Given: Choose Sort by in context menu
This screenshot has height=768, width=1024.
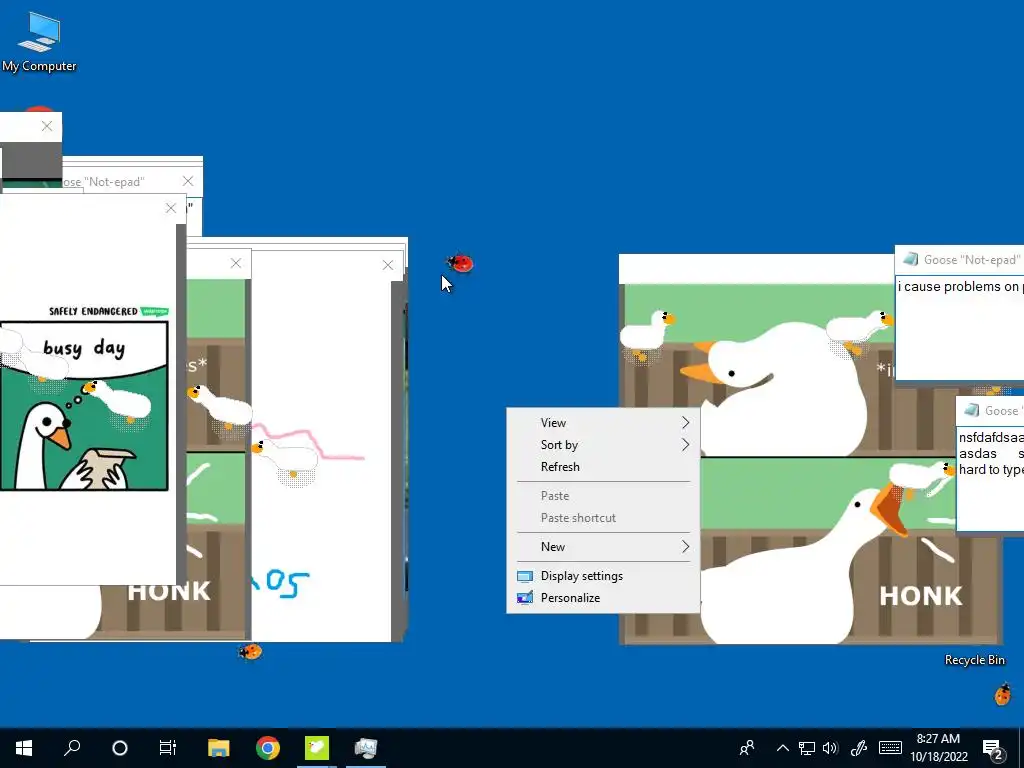Looking at the screenshot, I should pyautogui.click(x=603, y=445).
